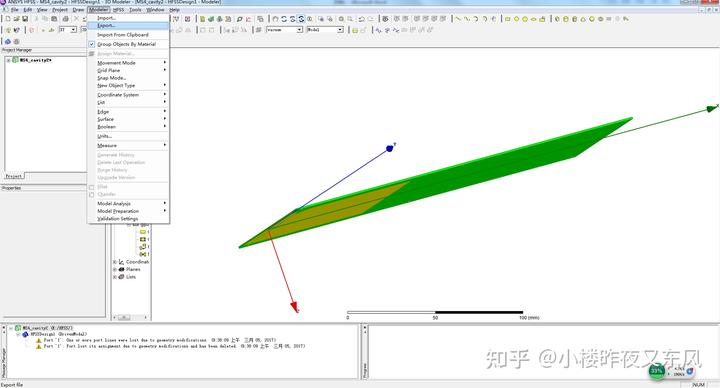Image resolution: width=720 pixels, height=388 pixels.
Task: Click the Save project disk icon
Action: 25,19
